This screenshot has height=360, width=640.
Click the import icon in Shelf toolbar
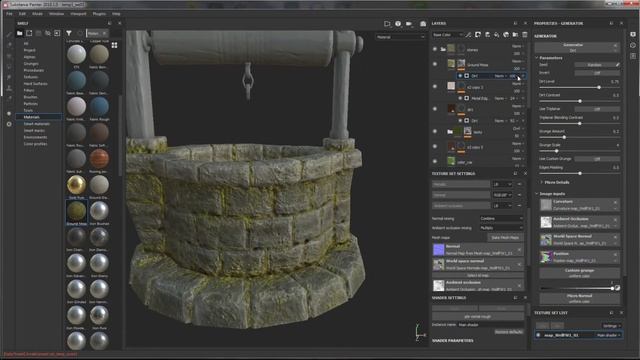pyautogui.click(x=57, y=33)
